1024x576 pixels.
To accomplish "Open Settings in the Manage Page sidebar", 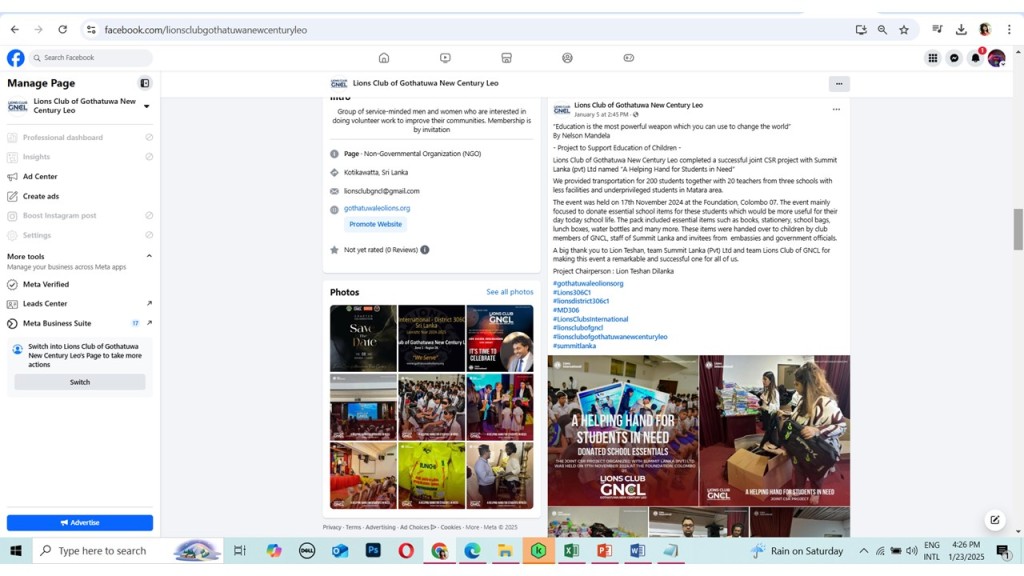I will tap(80, 235).
